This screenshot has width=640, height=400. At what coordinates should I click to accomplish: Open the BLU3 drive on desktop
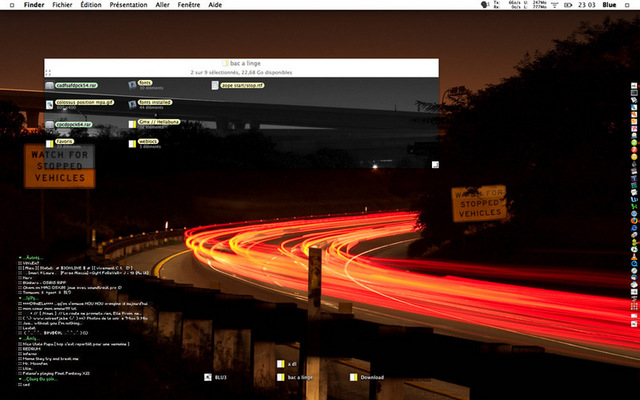point(208,377)
